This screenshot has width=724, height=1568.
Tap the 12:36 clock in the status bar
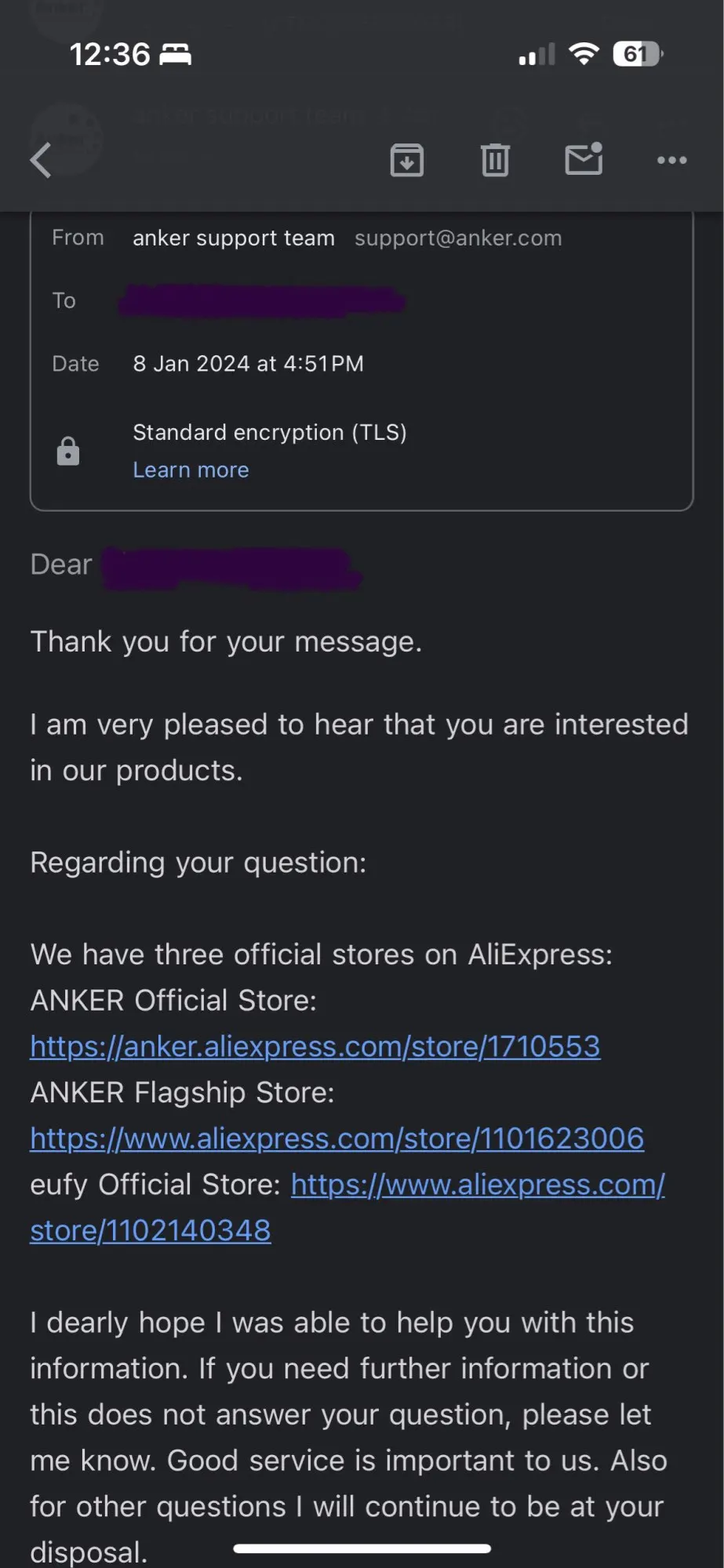click(110, 55)
